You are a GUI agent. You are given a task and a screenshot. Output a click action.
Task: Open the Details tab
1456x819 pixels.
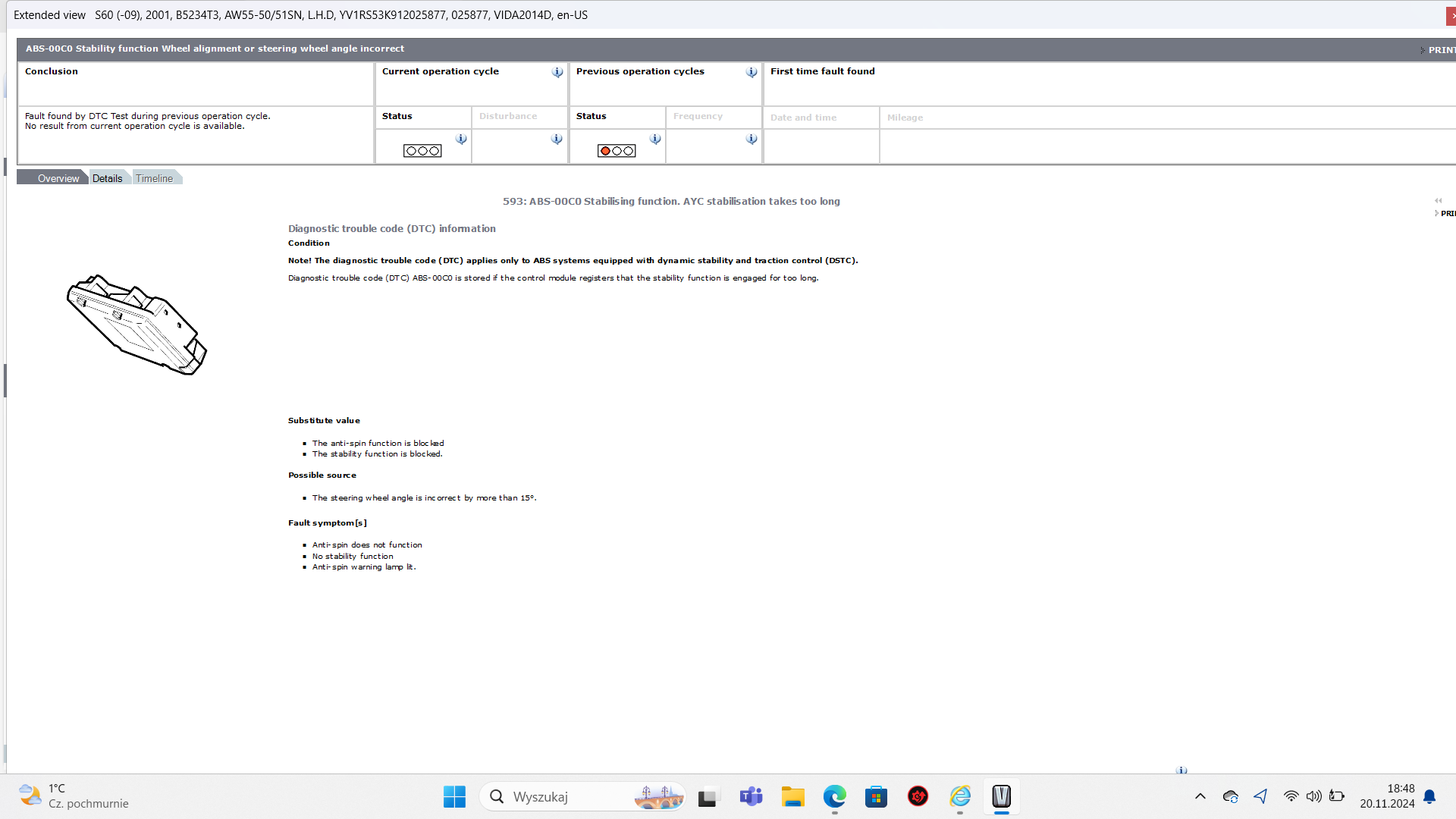click(107, 178)
